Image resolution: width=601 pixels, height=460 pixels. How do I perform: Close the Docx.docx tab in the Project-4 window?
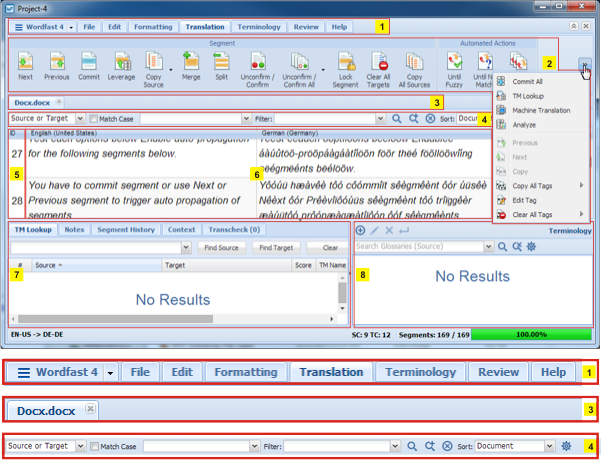(x=59, y=102)
